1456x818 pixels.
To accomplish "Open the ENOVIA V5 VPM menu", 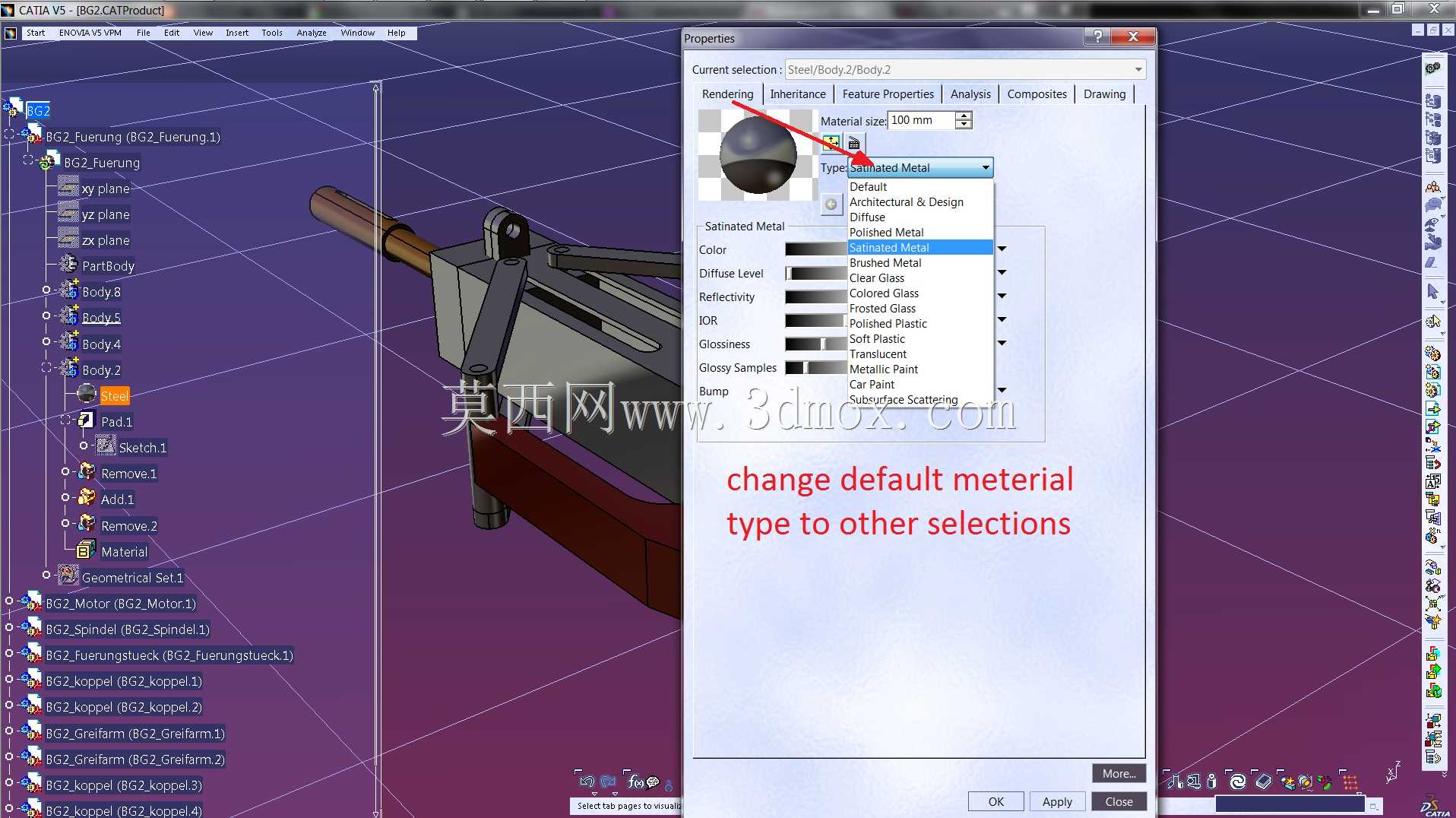I will click(x=90, y=33).
